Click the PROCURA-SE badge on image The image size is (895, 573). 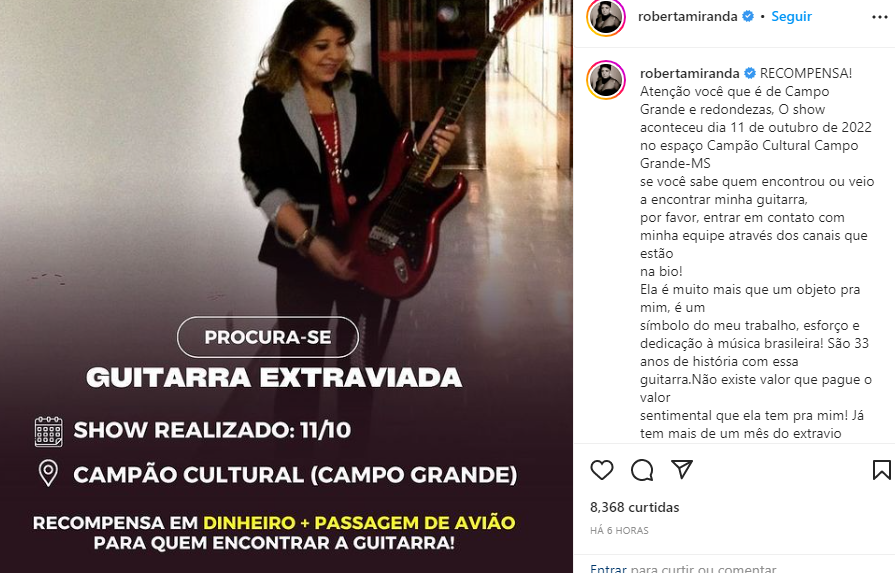pos(268,337)
